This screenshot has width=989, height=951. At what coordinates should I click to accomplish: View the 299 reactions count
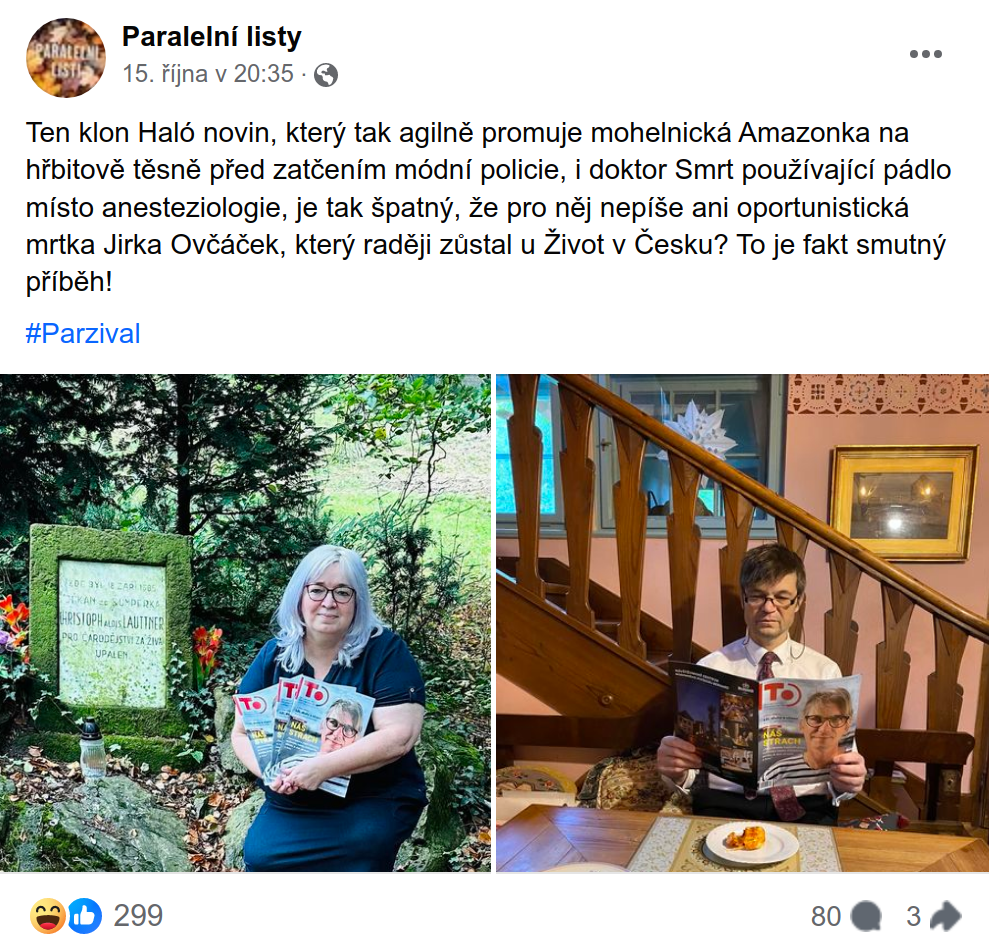coord(138,916)
